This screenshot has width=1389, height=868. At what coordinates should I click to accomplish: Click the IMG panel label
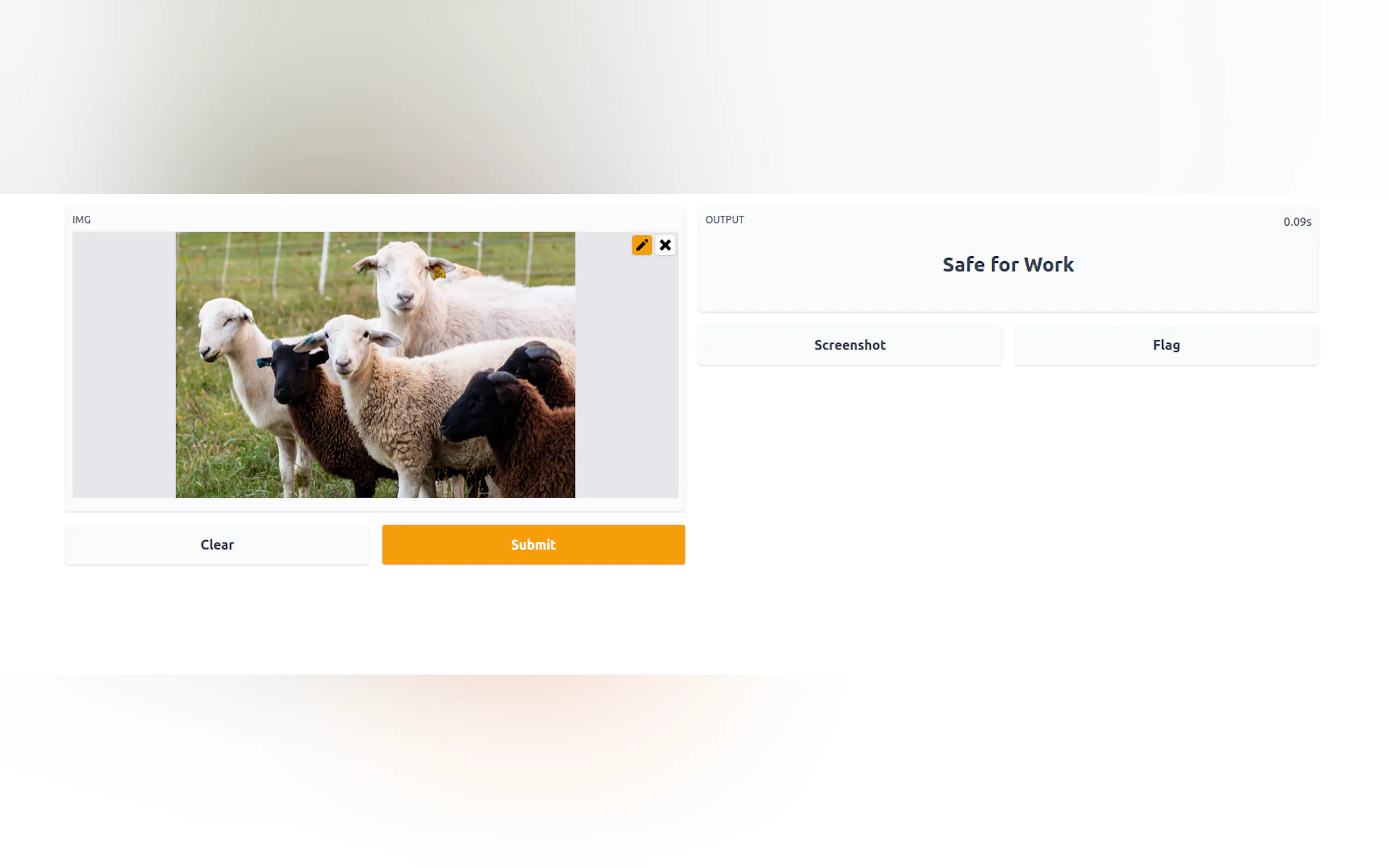point(81,220)
